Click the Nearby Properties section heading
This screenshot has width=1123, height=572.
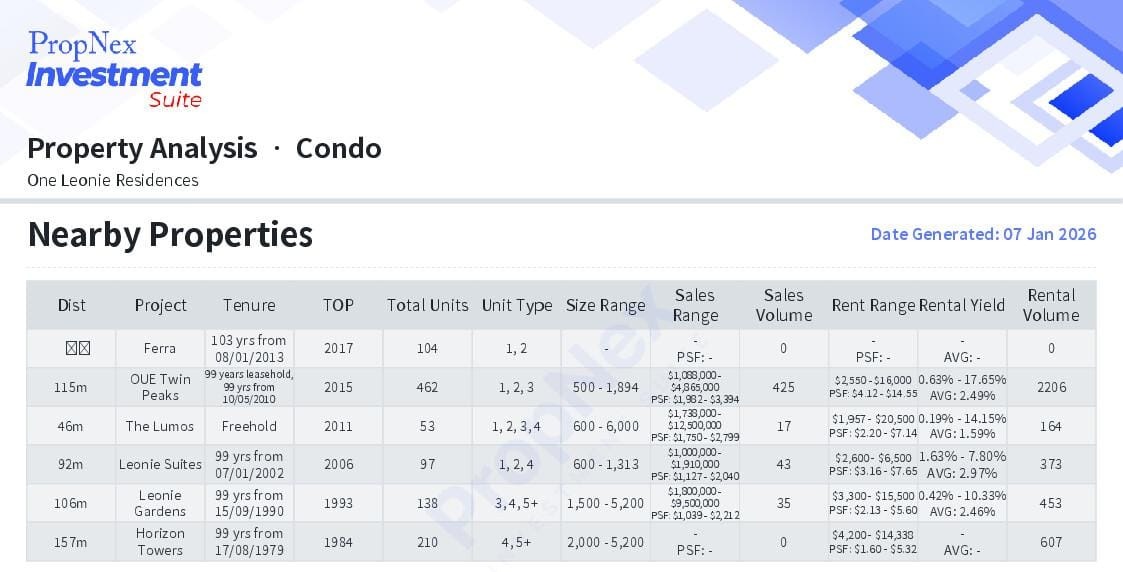170,234
